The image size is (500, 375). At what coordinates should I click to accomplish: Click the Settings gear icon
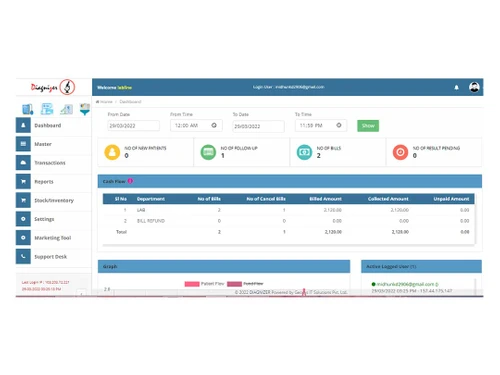(23, 219)
